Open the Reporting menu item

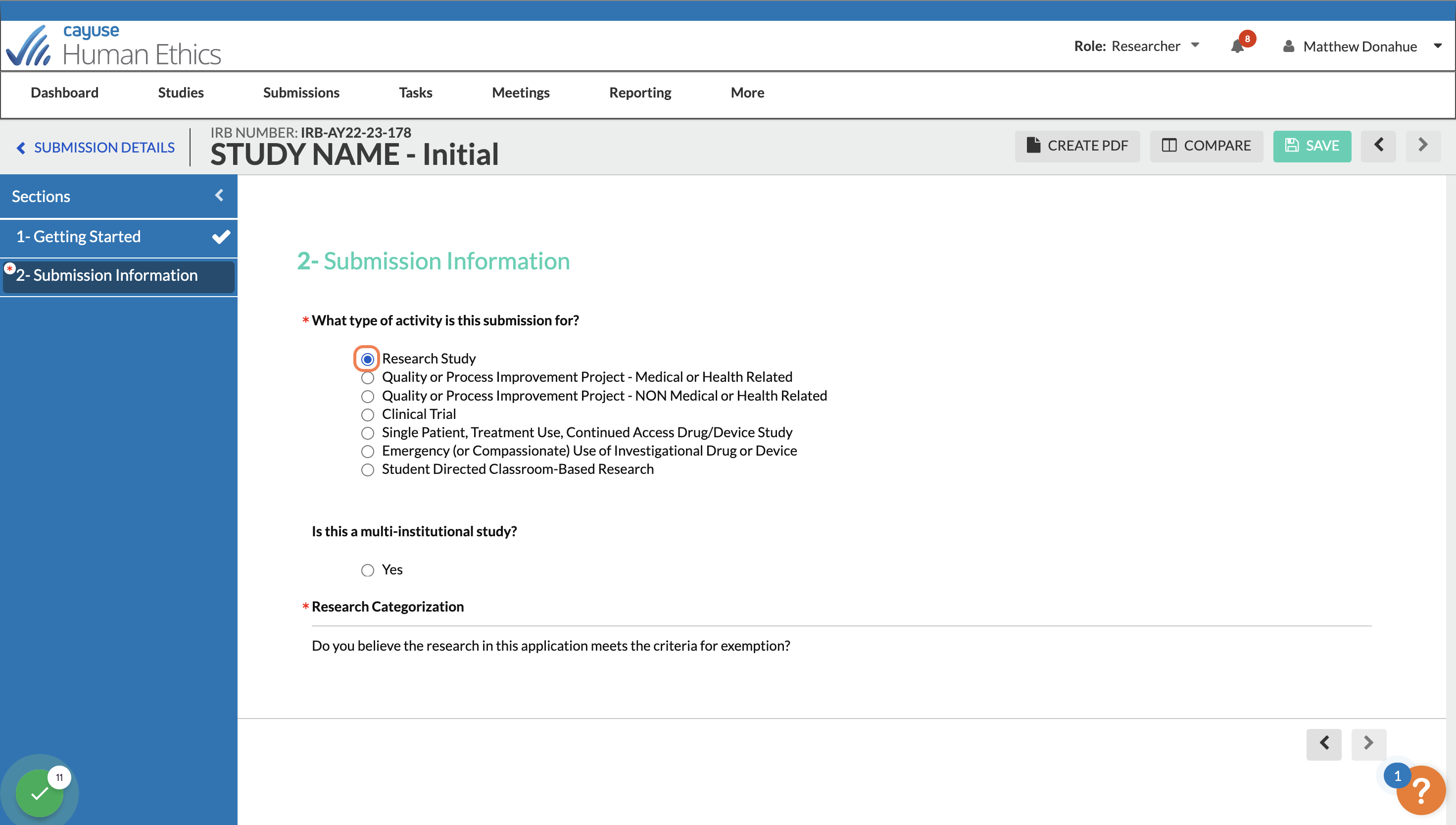[x=640, y=93]
